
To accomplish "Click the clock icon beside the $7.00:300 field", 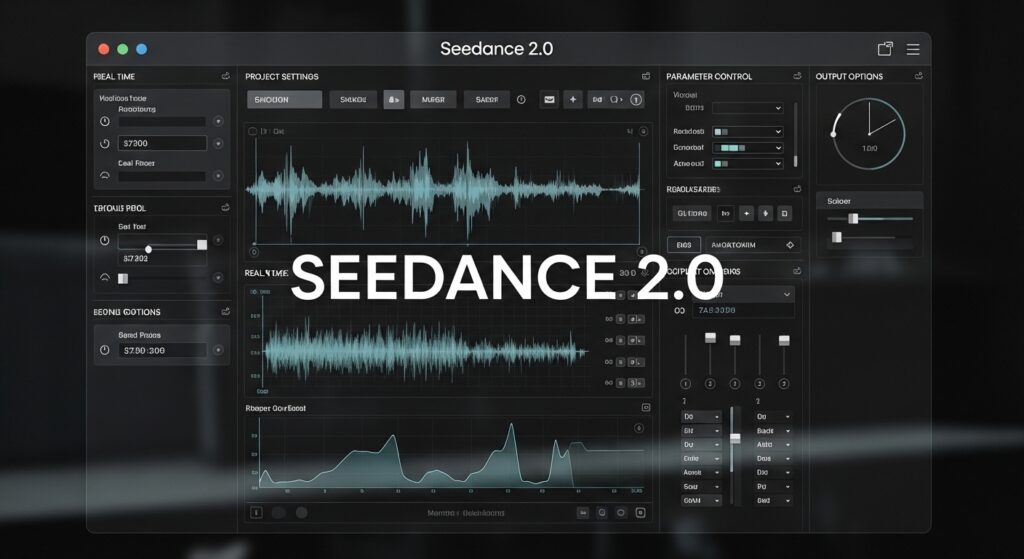I will (x=104, y=351).
